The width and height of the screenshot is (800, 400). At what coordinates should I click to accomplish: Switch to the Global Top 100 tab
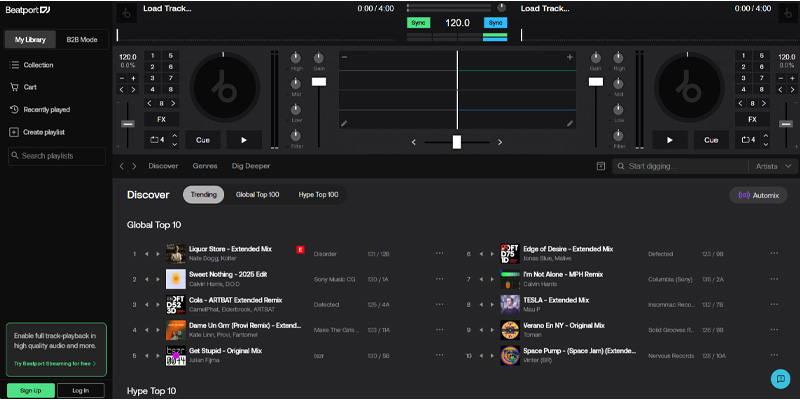tap(257, 194)
